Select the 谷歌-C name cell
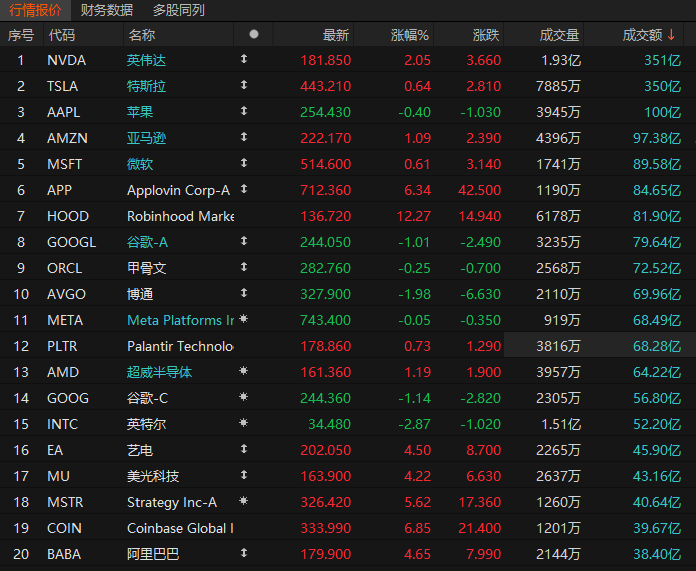Image resolution: width=696 pixels, height=571 pixels. 147,398
